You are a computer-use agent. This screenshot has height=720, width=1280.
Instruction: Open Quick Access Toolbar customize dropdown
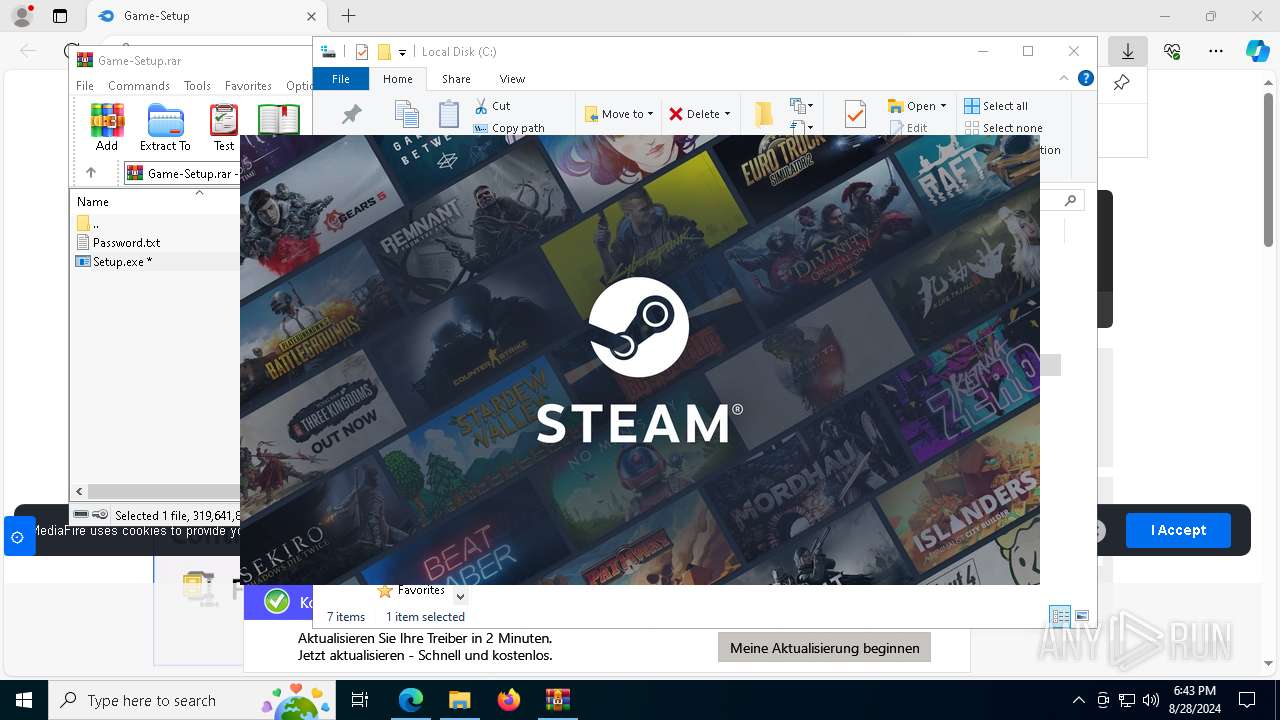[x=402, y=52]
